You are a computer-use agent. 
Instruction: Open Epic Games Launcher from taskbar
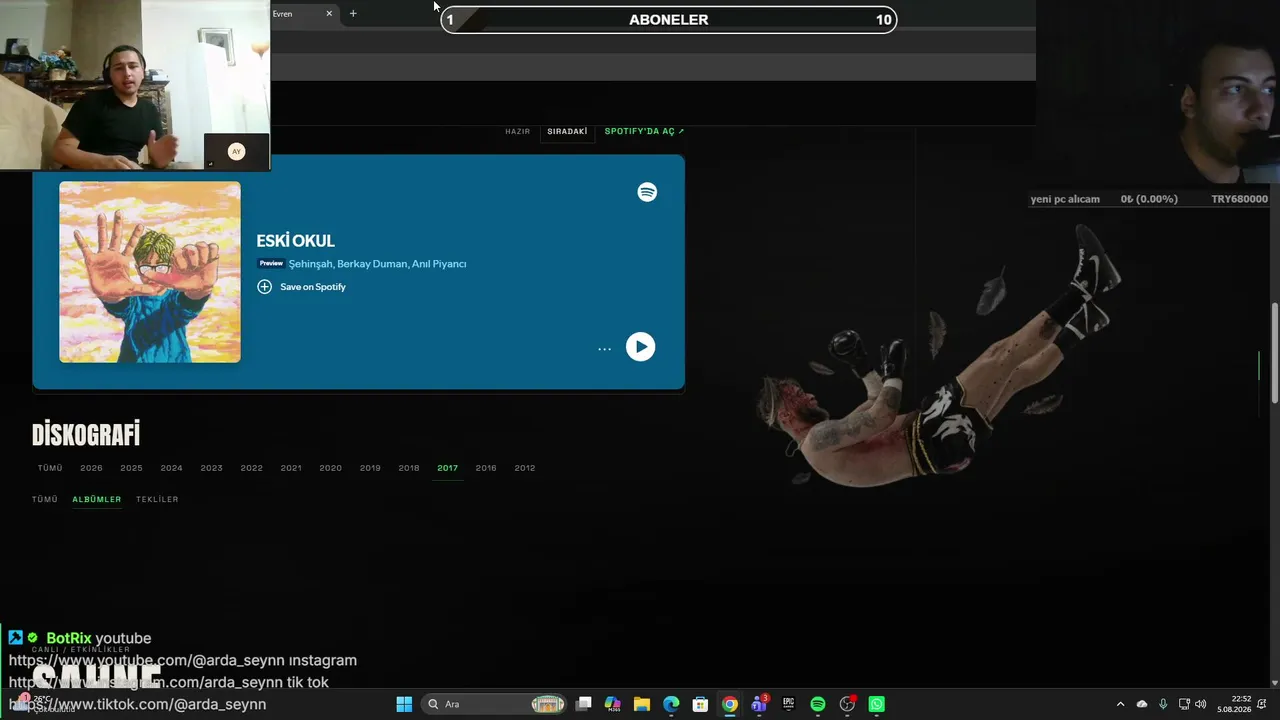point(788,704)
